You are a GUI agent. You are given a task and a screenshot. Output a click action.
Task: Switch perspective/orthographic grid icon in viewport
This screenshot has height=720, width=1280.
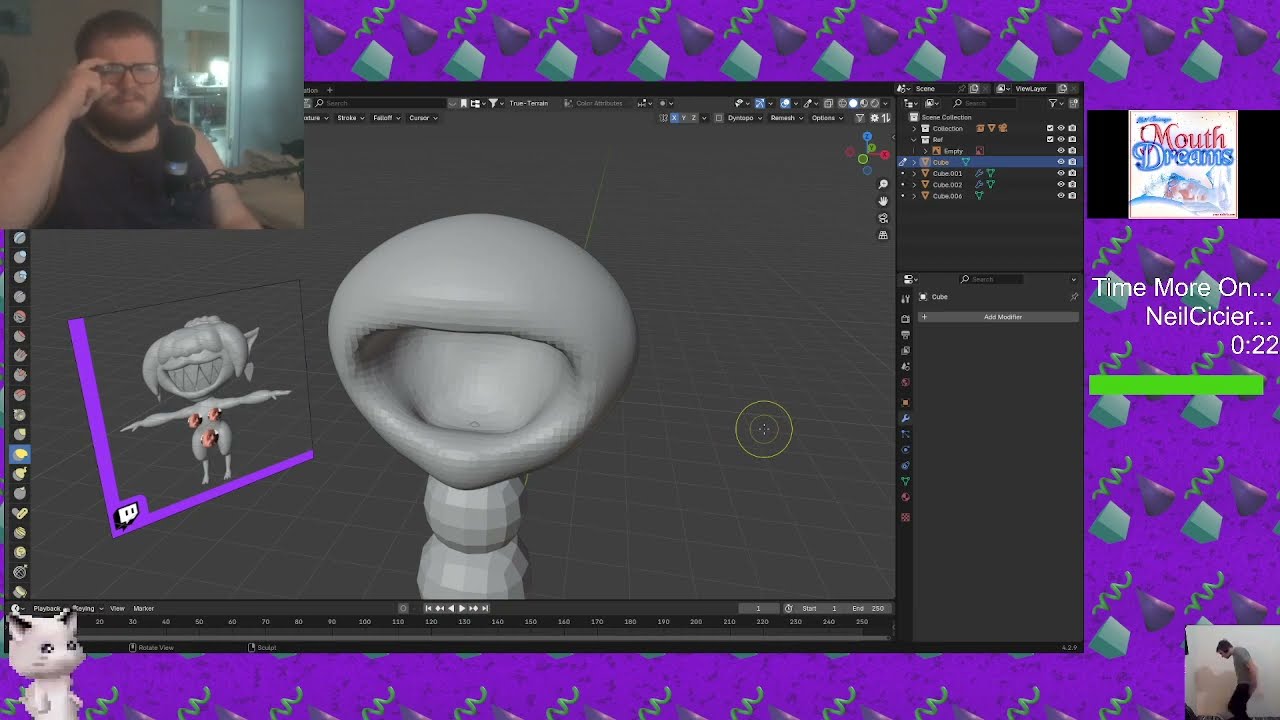(883, 235)
